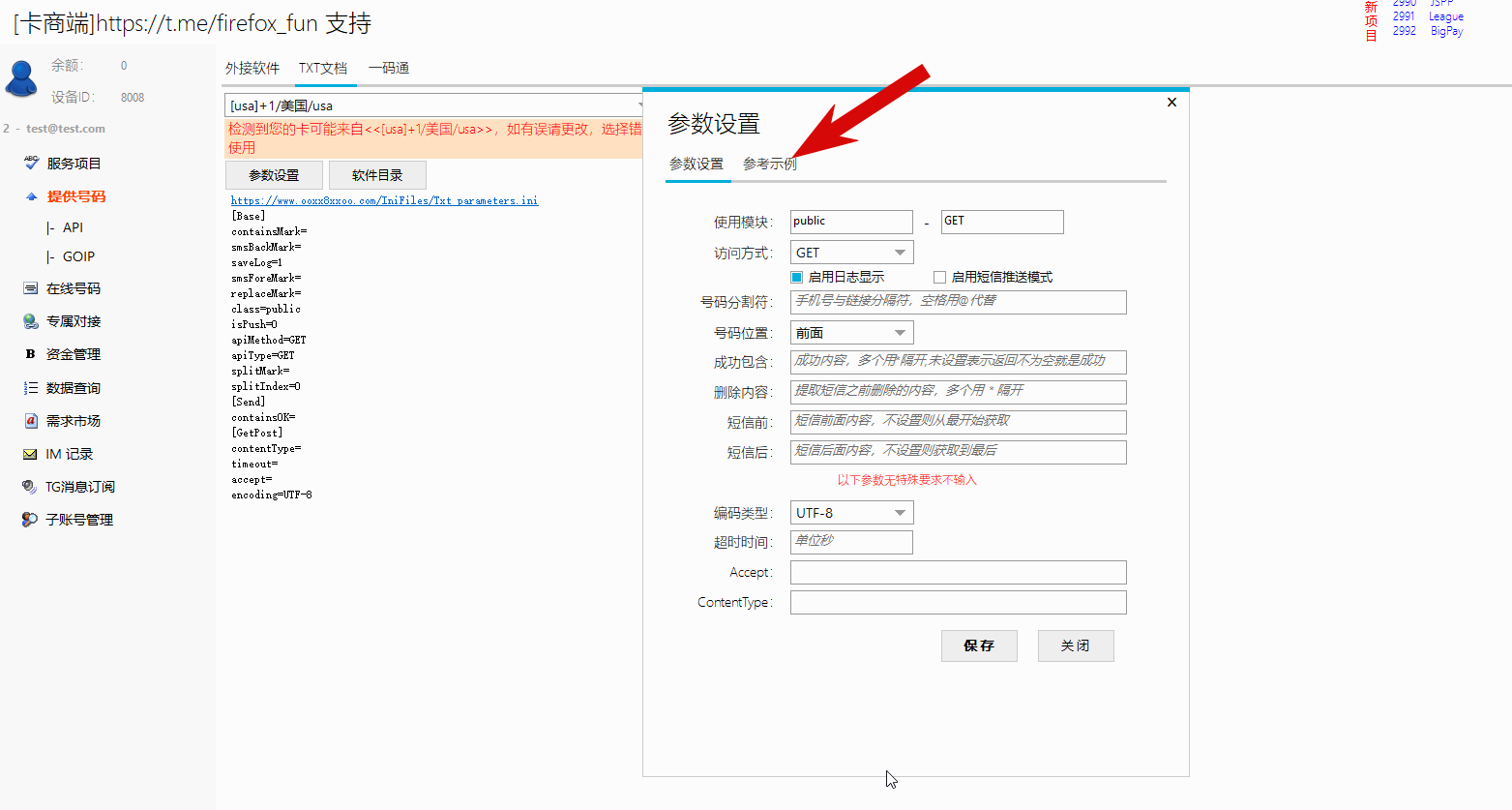Select the 参考示例 tab
Screen dimensions: 1512x810
point(770,164)
